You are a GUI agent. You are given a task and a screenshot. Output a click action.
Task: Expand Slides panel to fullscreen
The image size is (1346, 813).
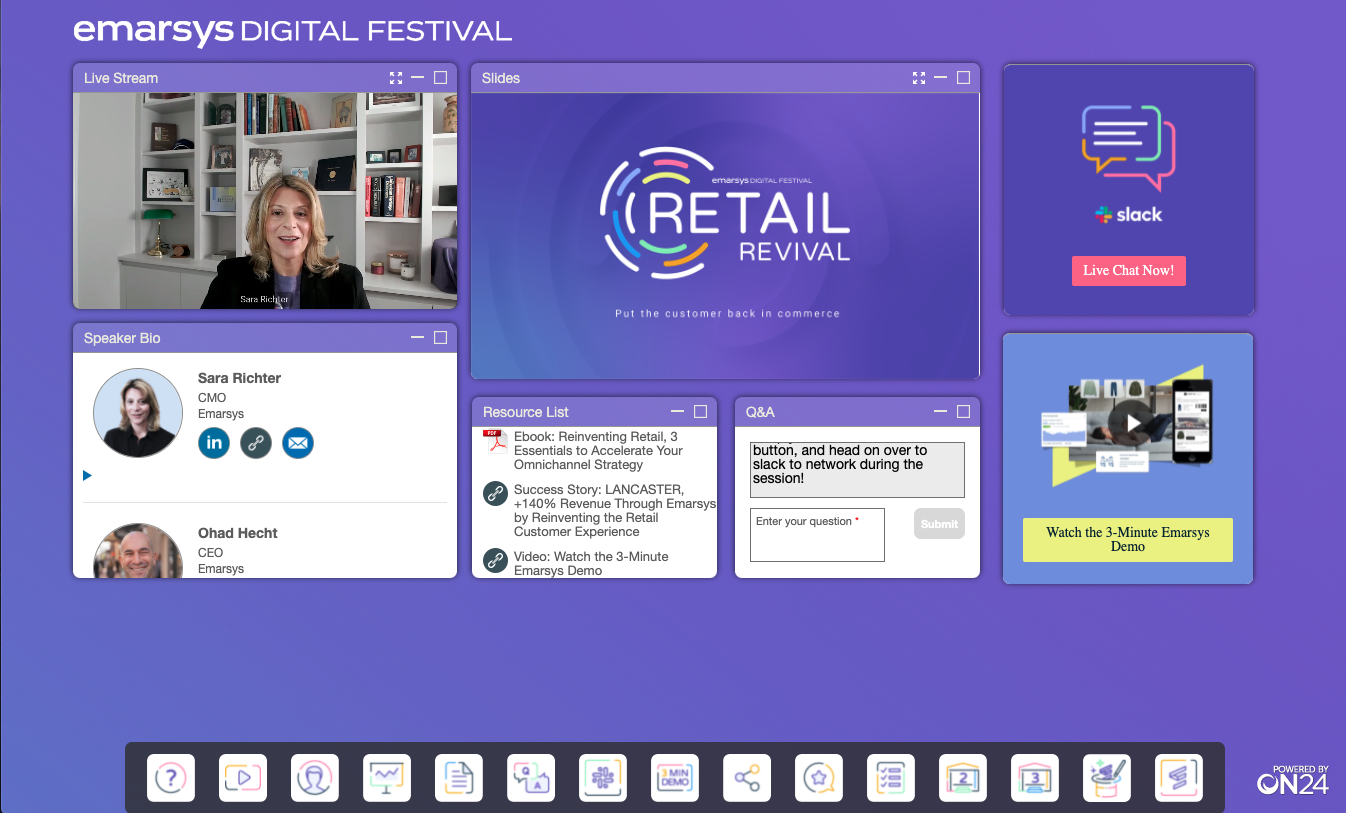[x=919, y=78]
